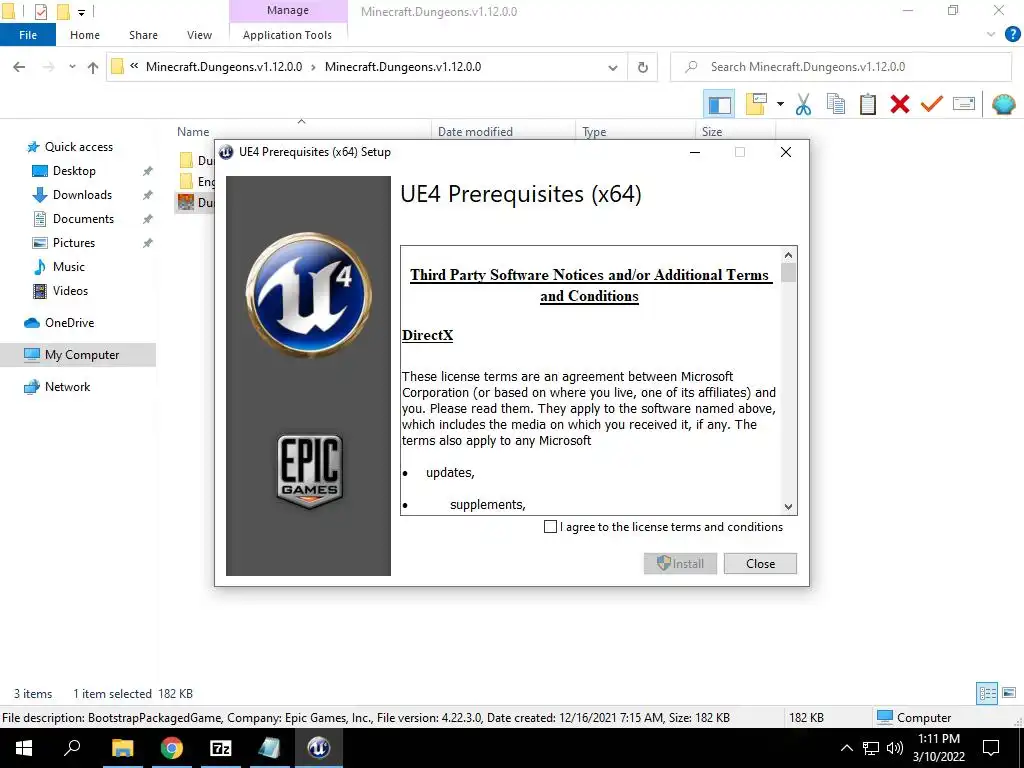
Task: Click parent Minecraft.Dungeons.v1.12.0.0 breadcrumb
Action: [224, 67]
